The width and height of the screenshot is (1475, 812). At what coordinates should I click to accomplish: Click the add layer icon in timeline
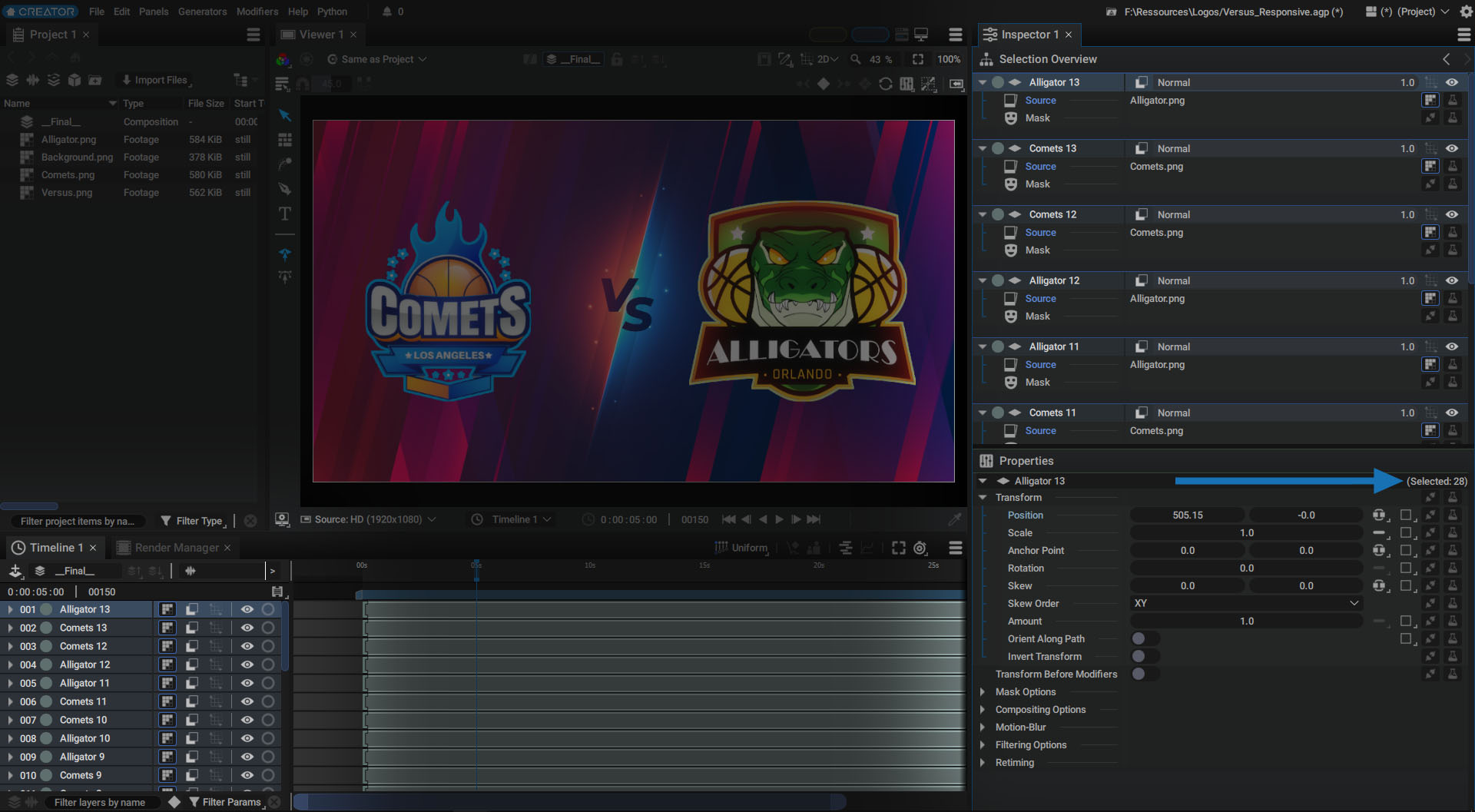click(x=15, y=571)
